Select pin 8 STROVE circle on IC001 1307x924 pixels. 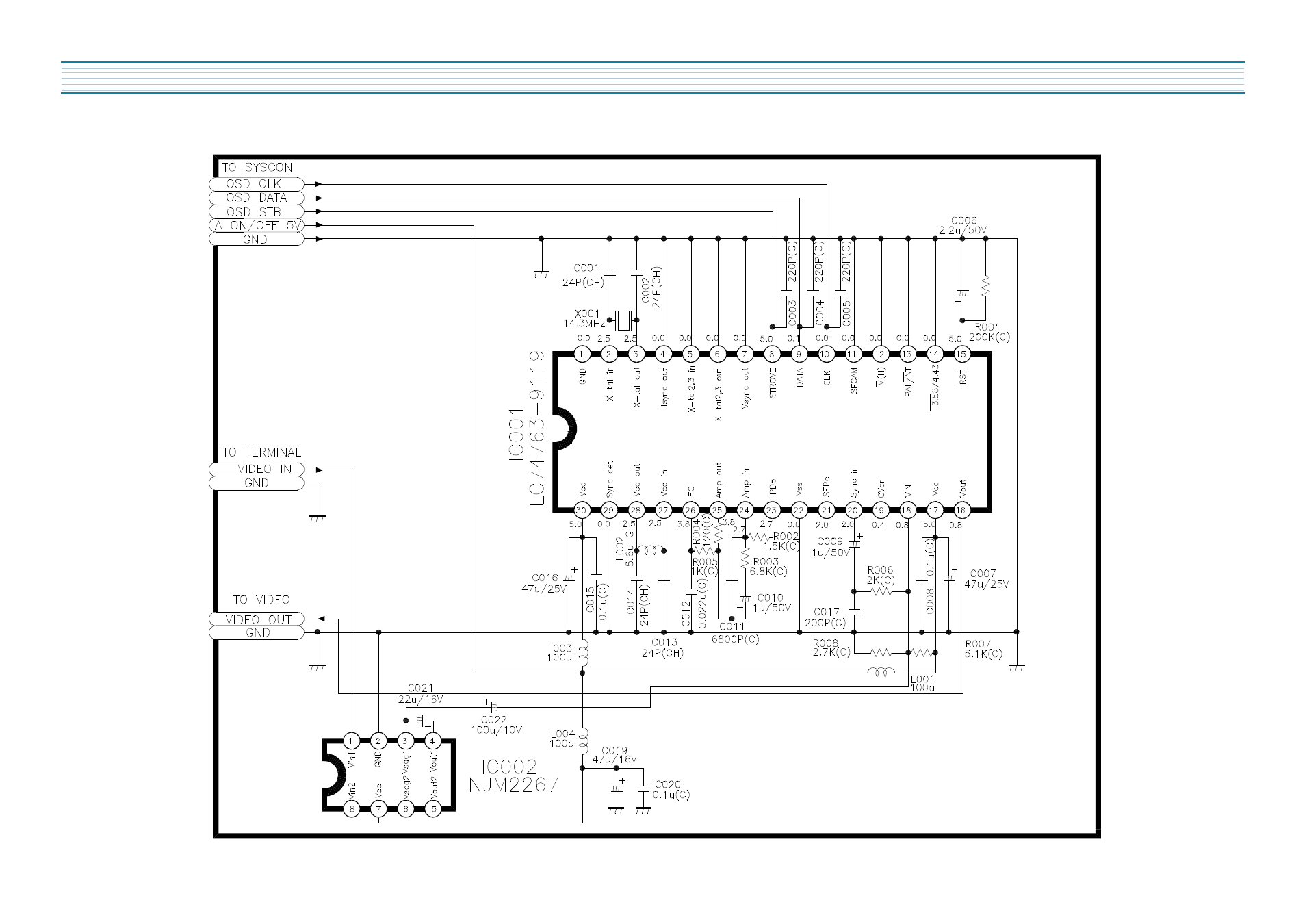772,354
